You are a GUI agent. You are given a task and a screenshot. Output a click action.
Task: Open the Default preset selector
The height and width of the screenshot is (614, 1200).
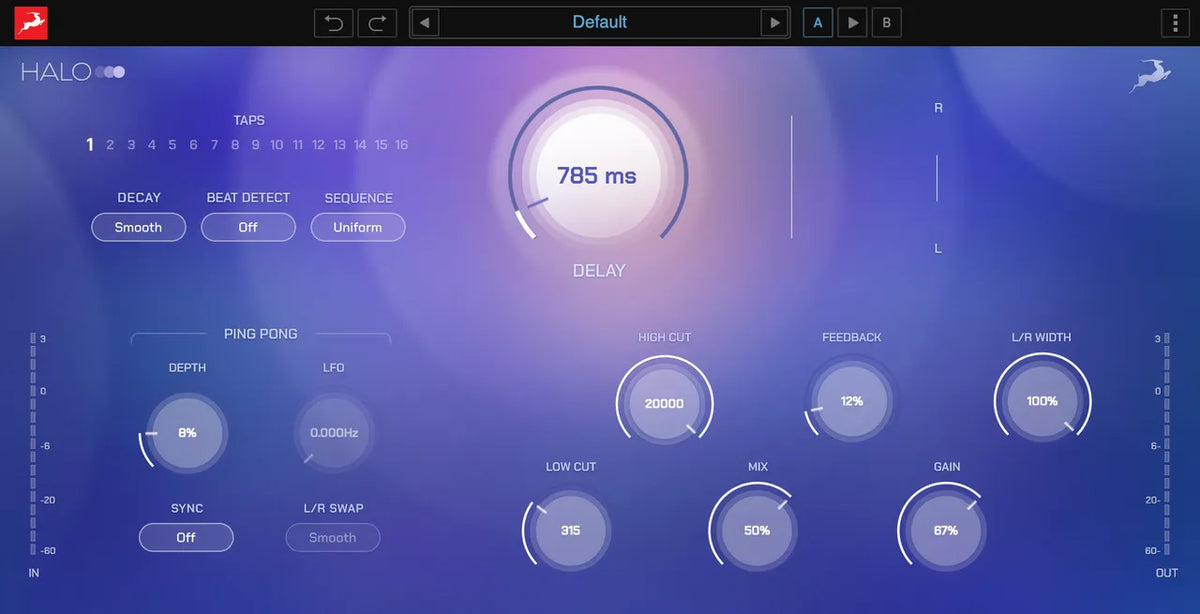click(x=600, y=22)
